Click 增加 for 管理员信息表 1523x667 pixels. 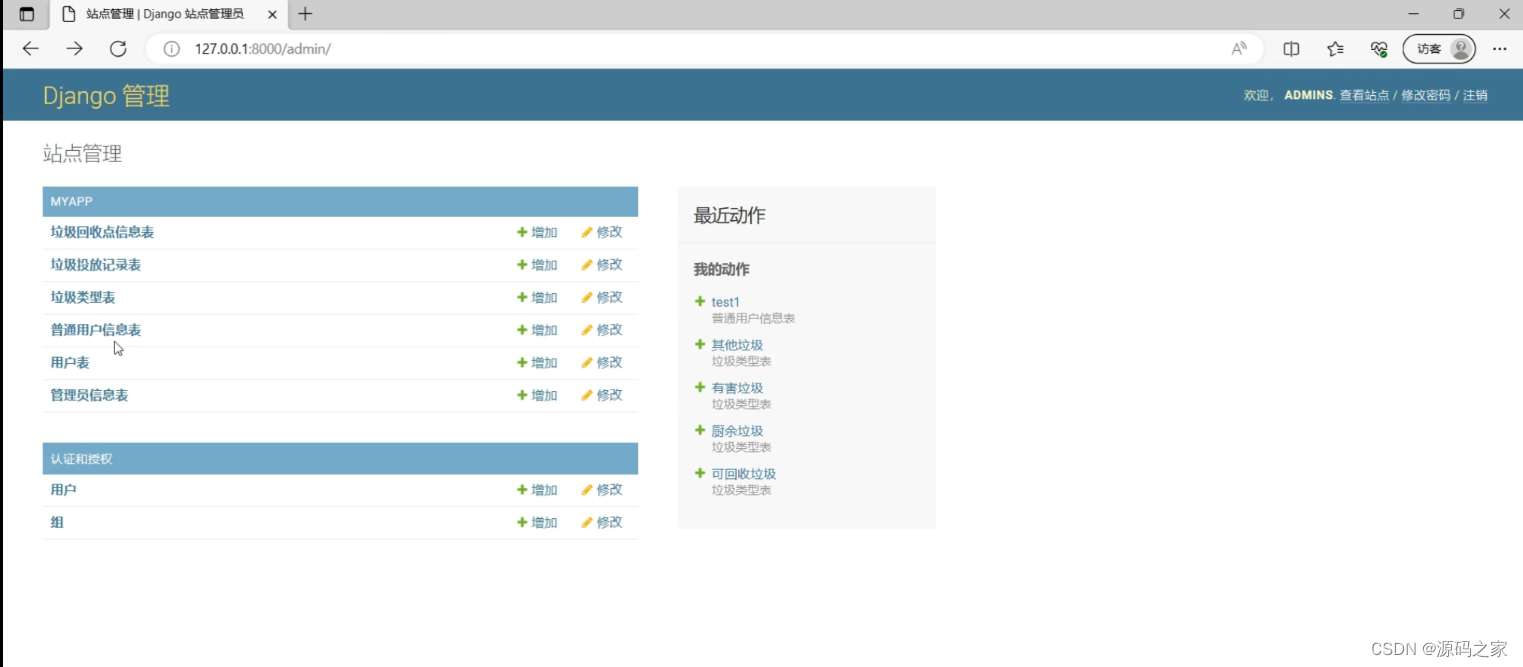(x=538, y=395)
